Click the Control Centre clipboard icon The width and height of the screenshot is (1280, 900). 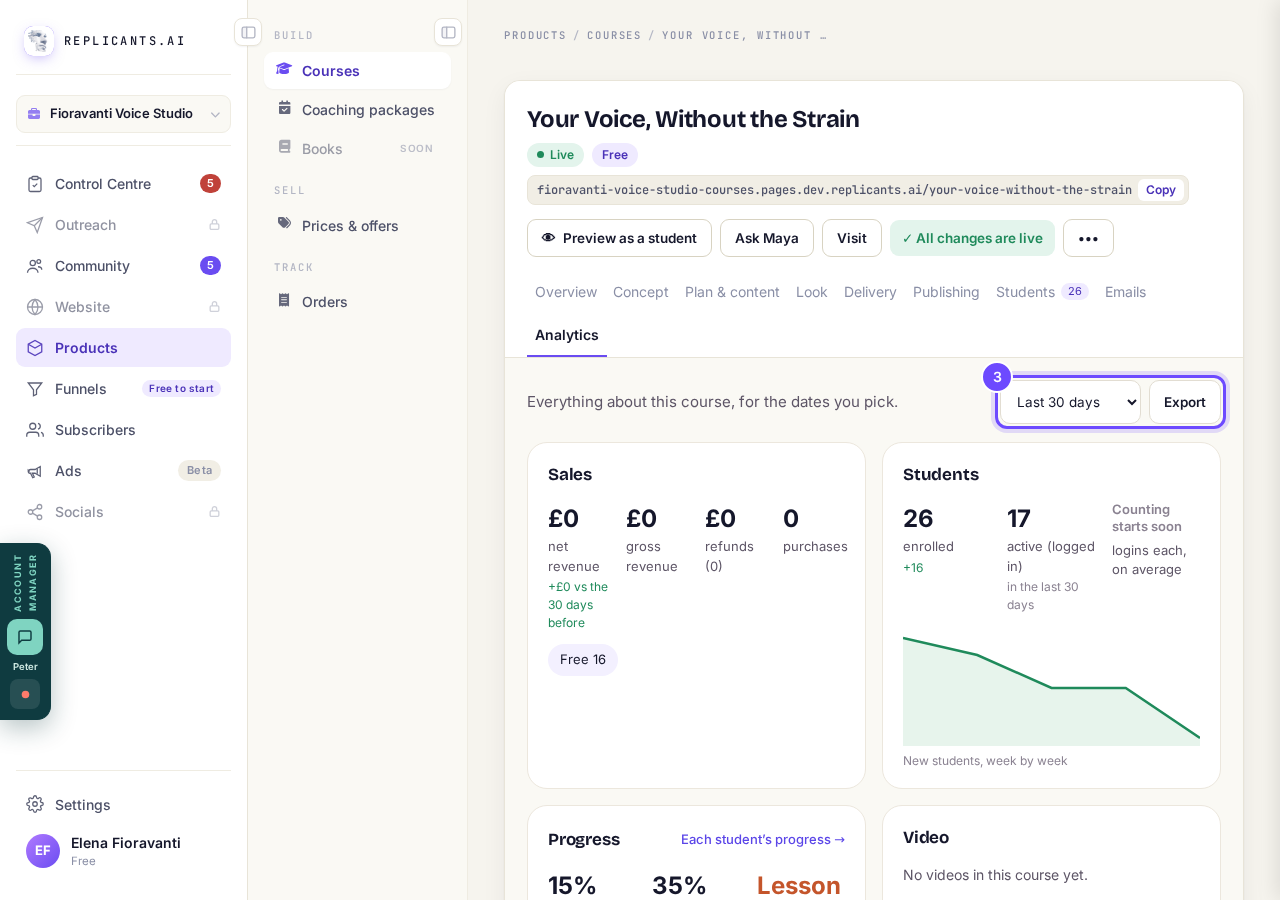click(x=35, y=184)
